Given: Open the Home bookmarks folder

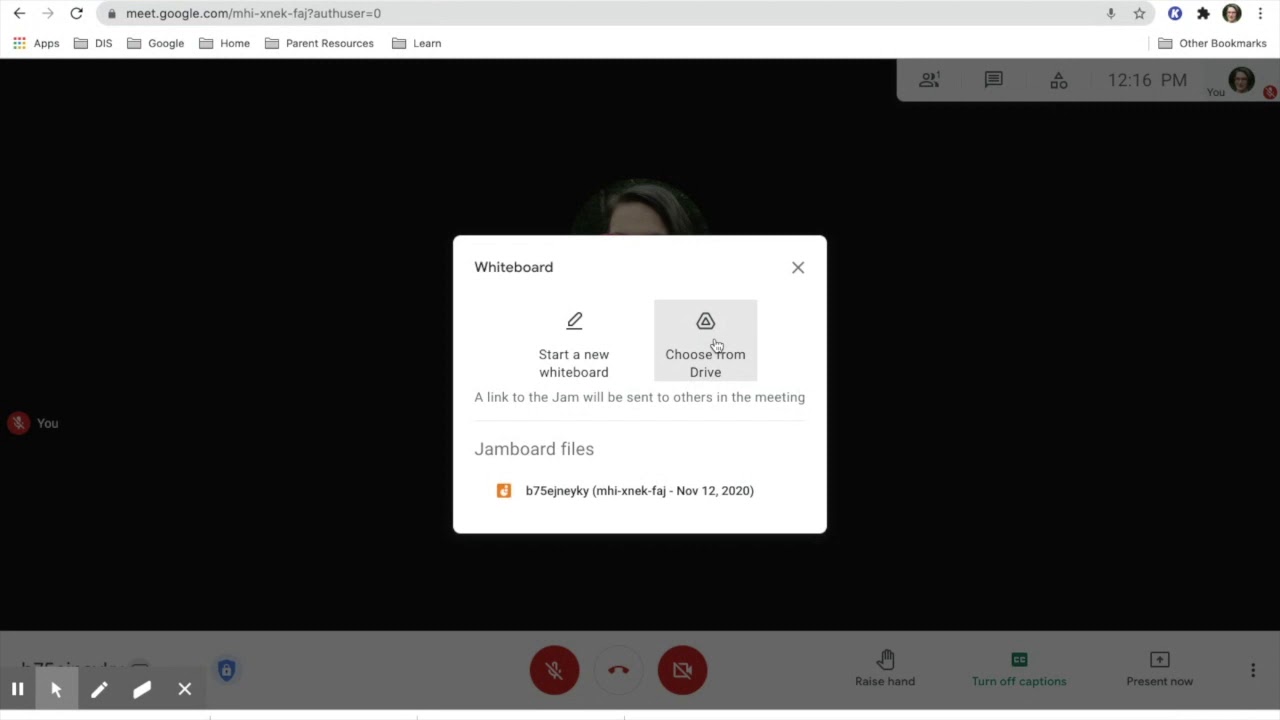Looking at the screenshot, I should click(224, 43).
